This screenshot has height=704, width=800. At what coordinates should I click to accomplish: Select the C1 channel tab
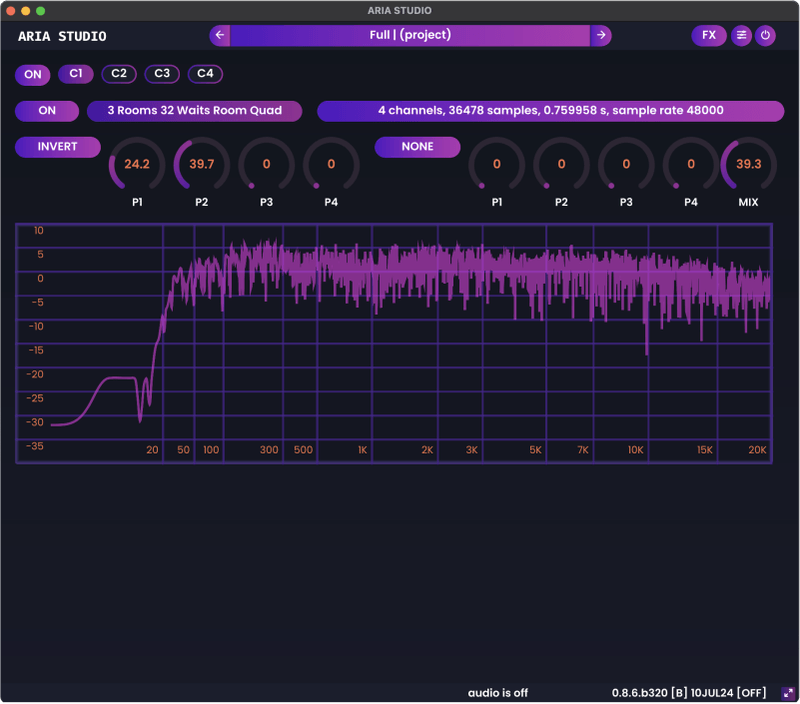click(76, 73)
